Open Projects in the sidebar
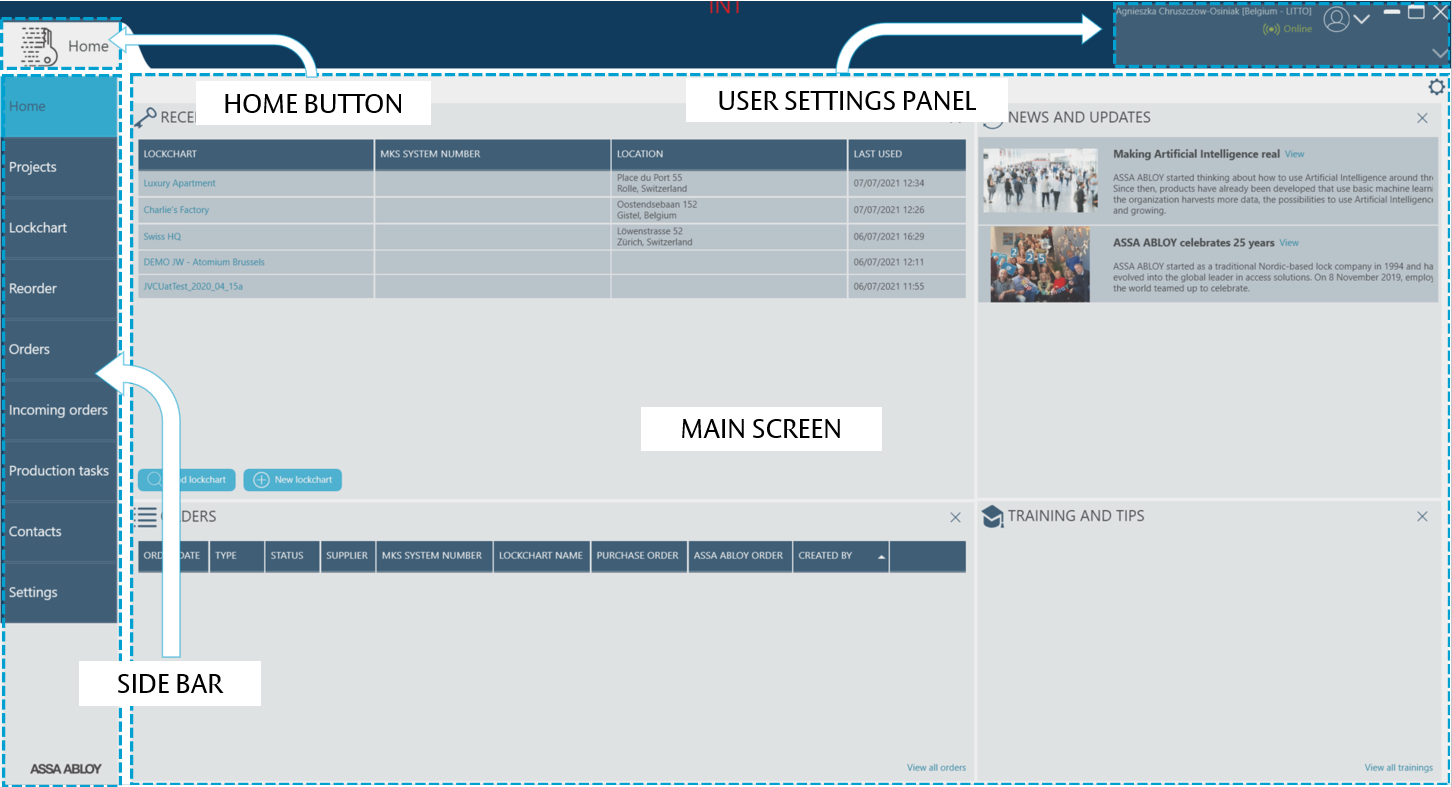1452x787 pixels. (x=60, y=167)
